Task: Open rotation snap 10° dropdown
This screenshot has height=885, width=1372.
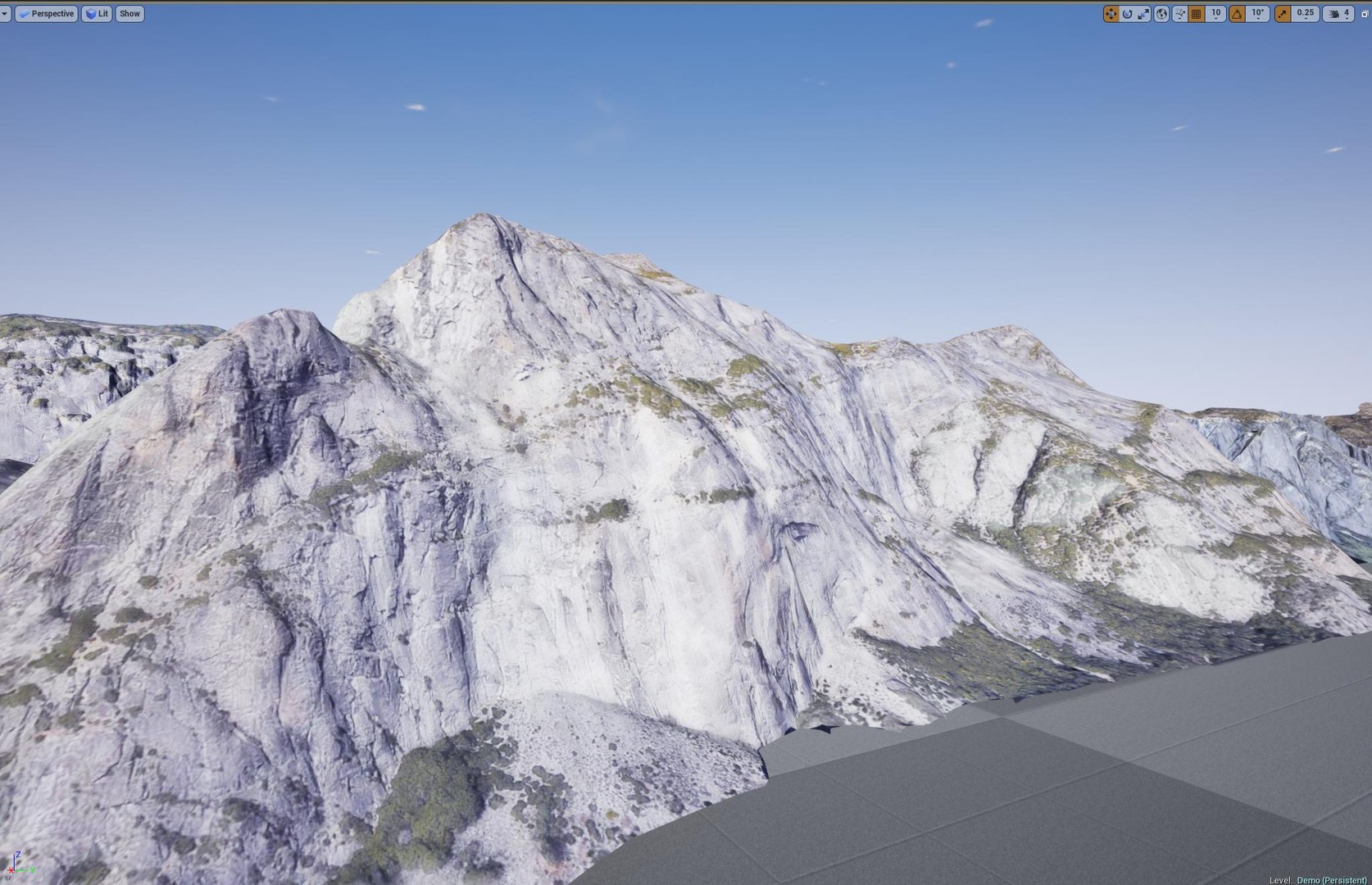Action: click(x=1258, y=14)
